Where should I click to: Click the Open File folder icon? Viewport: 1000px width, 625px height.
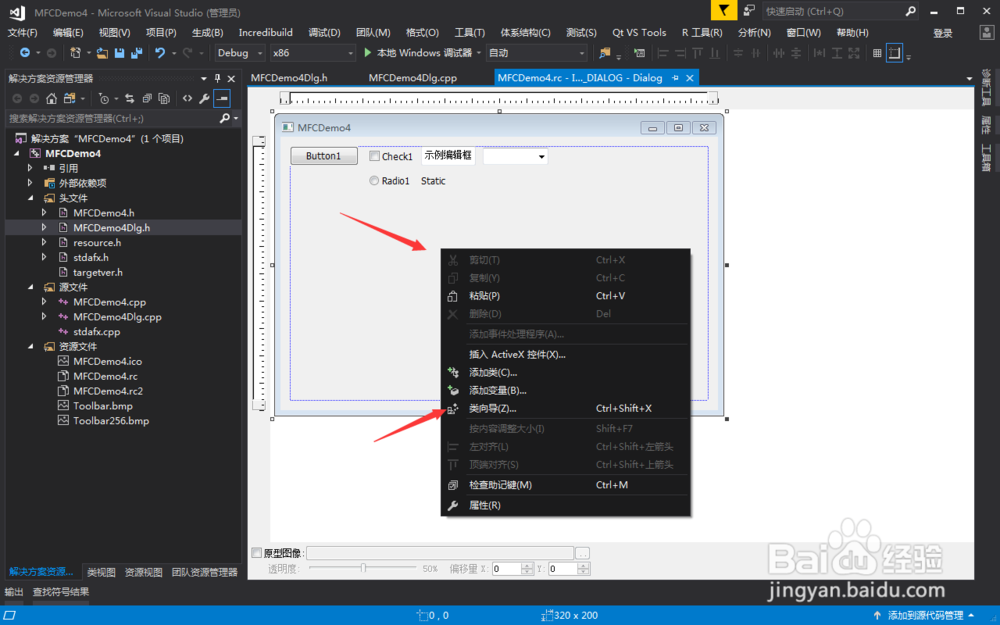coord(102,53)
